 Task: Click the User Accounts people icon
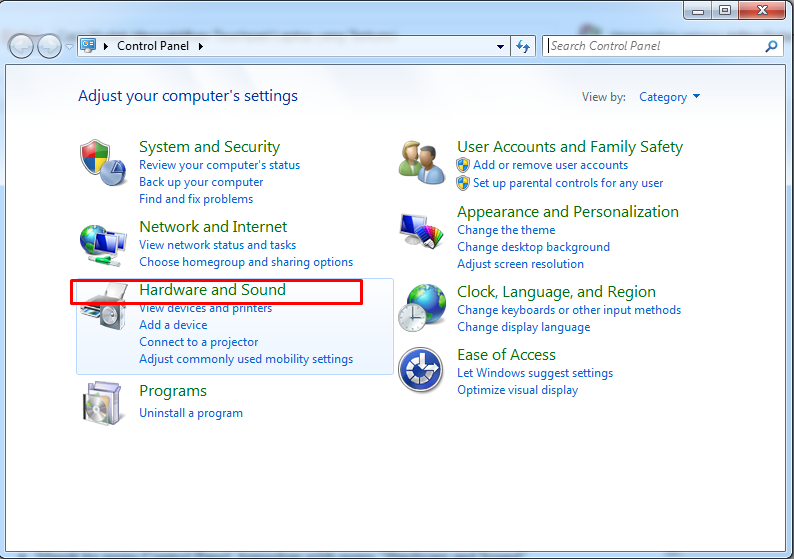click(x=422, y=163)
